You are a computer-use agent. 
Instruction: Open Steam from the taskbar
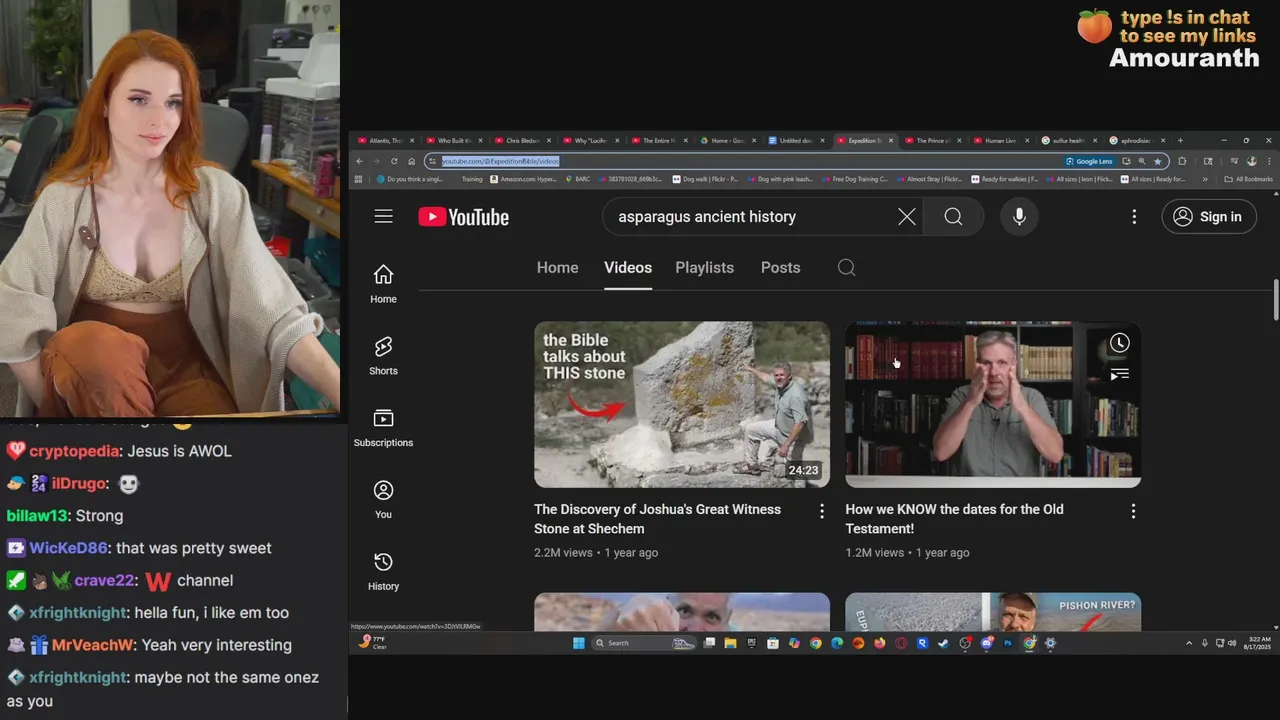pyautogui.click(x=943, y=643)
